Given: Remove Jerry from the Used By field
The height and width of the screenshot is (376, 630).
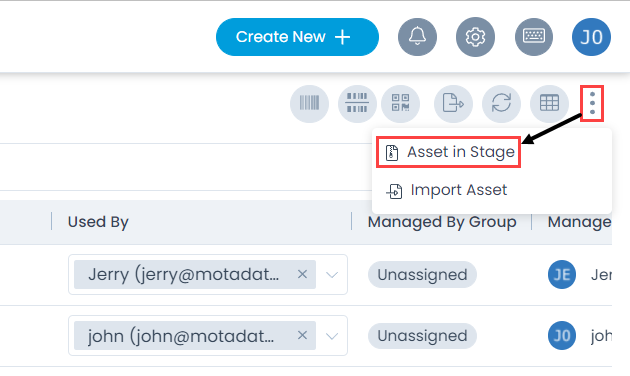Looking at the screenshot, I should coord(302,274).
